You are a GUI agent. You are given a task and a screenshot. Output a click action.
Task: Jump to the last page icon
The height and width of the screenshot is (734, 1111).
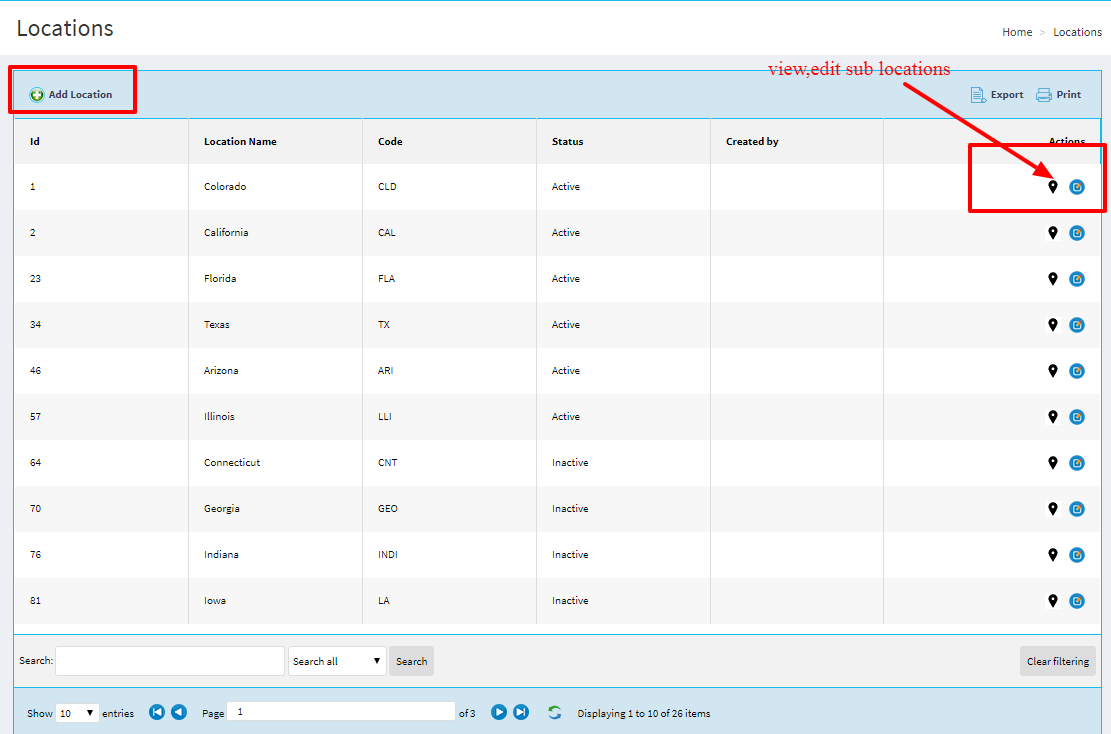pyautogui.click(x=521, y=712)
